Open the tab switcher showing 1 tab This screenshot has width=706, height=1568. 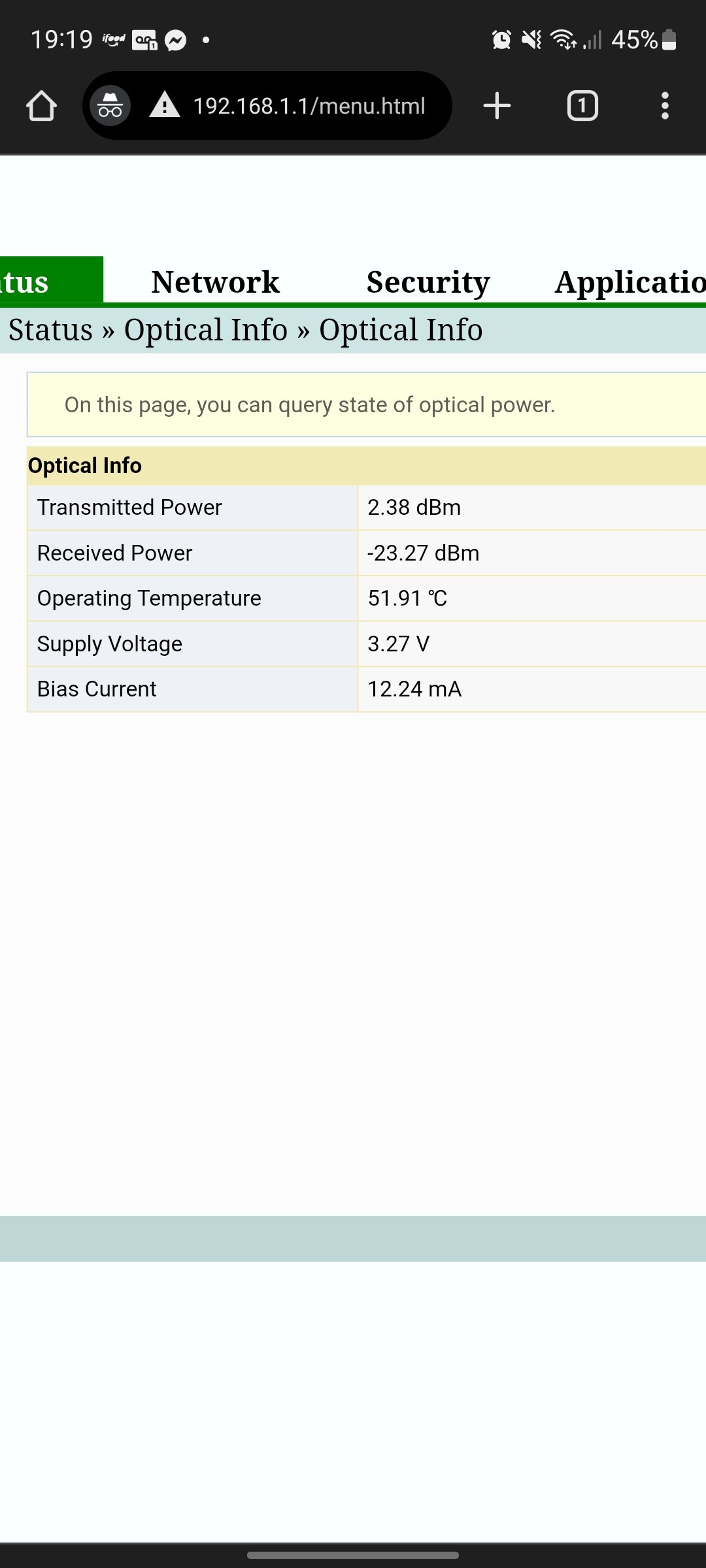click(x=582, y=106)
